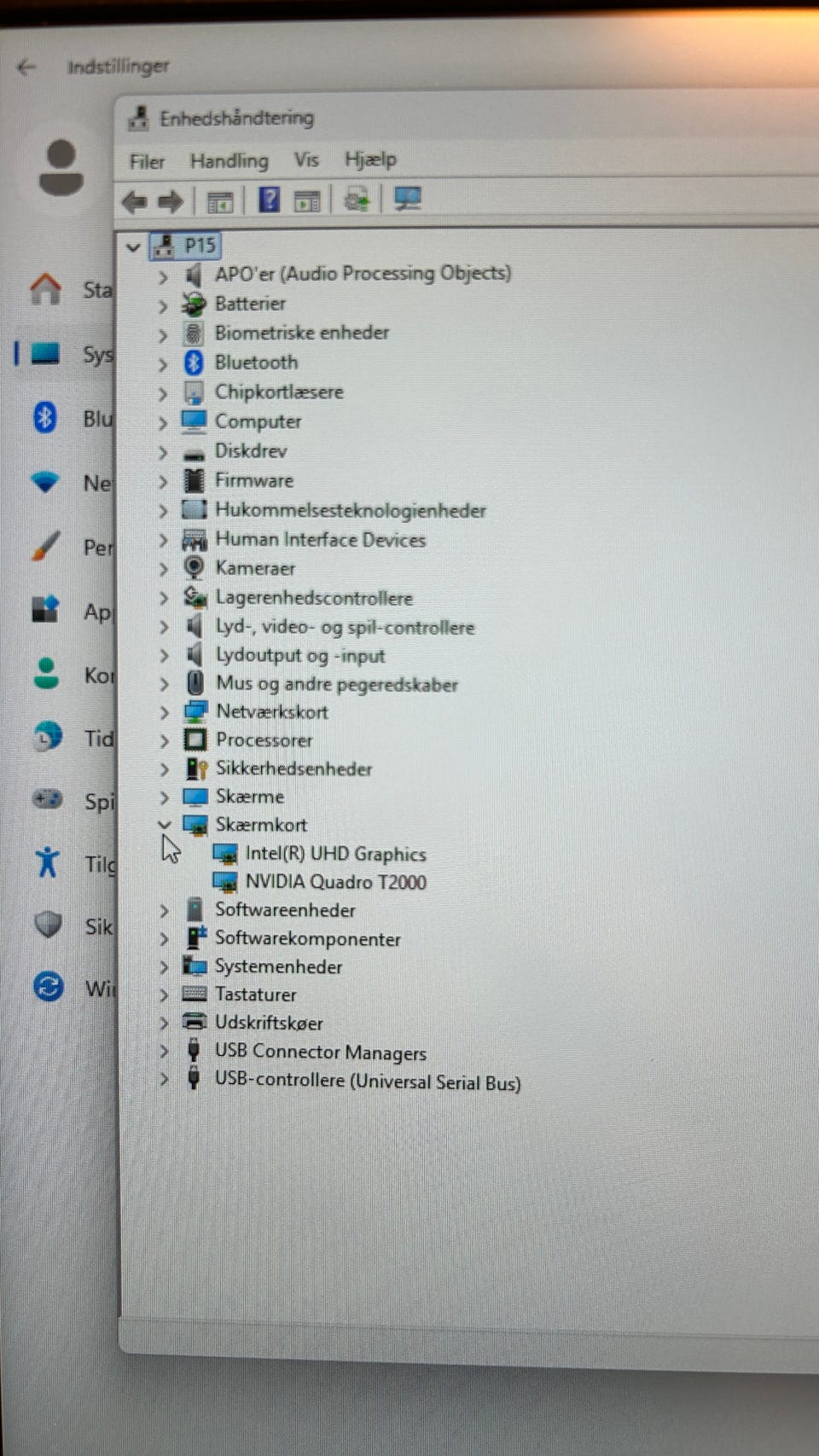This screenshot has width=819, height=1456.
Task: Expand the Biometriske enheder node
Action: [163, 335]
